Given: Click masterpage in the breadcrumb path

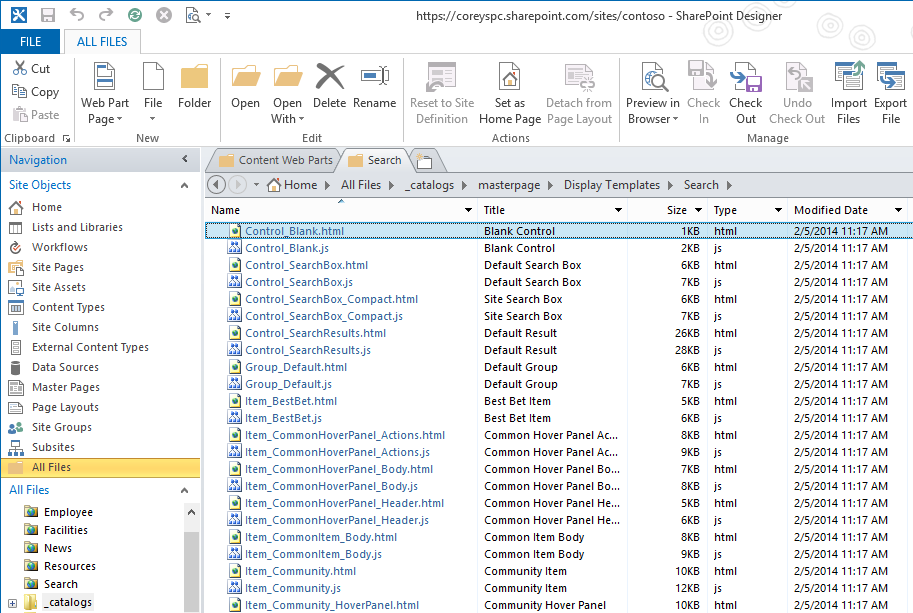Looking at the screenshot, I should click(x=509, y=185).
